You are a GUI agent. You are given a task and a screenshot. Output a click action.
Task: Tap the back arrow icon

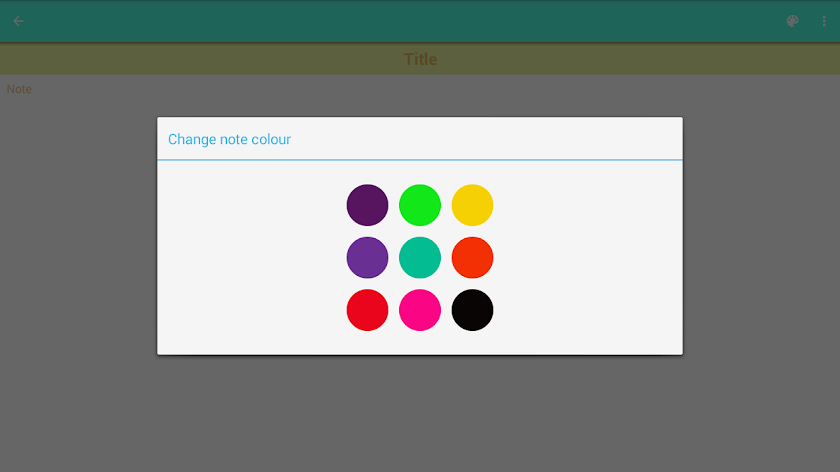[18, 21]
